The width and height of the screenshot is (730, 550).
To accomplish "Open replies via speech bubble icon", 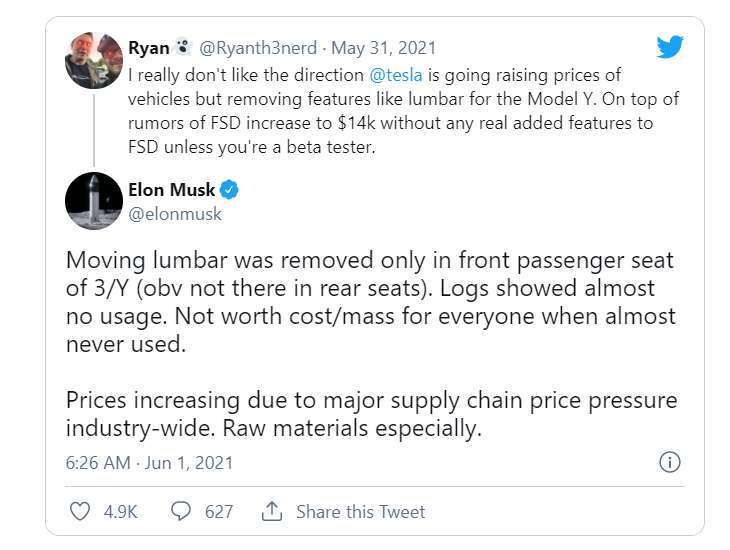I will coord(181,511).
